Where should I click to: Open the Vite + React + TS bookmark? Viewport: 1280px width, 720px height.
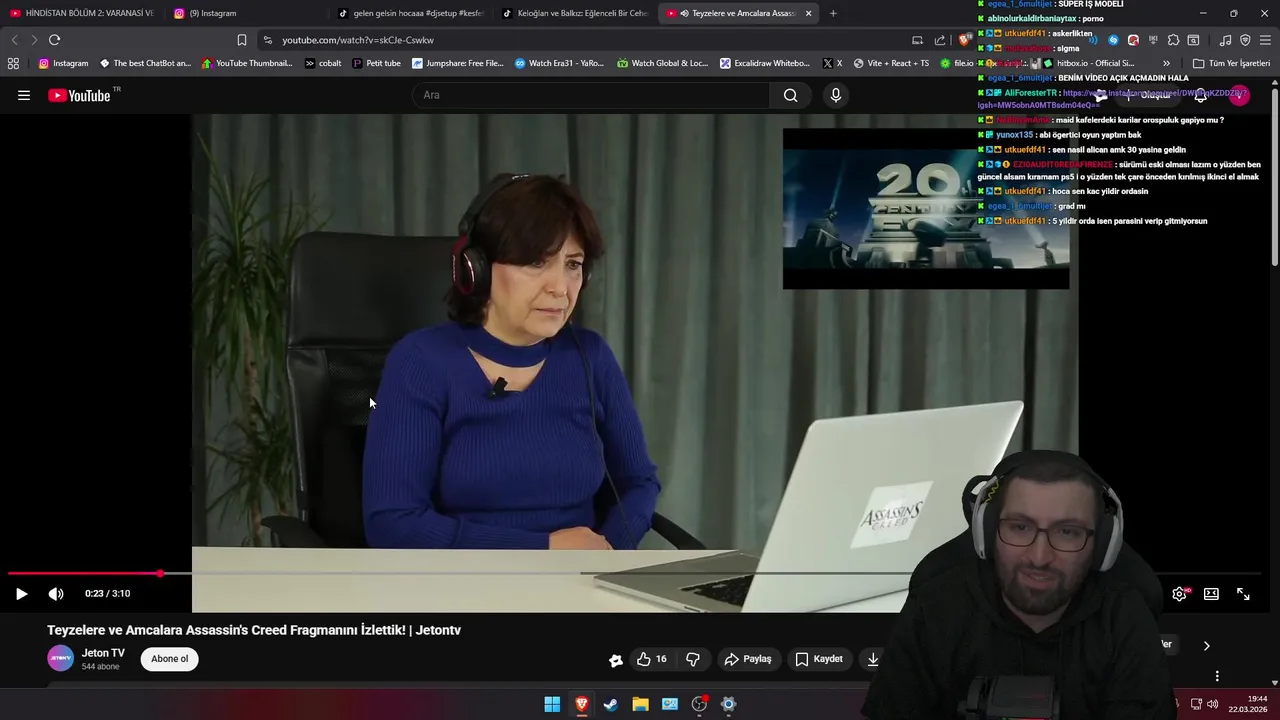(891, 63)
